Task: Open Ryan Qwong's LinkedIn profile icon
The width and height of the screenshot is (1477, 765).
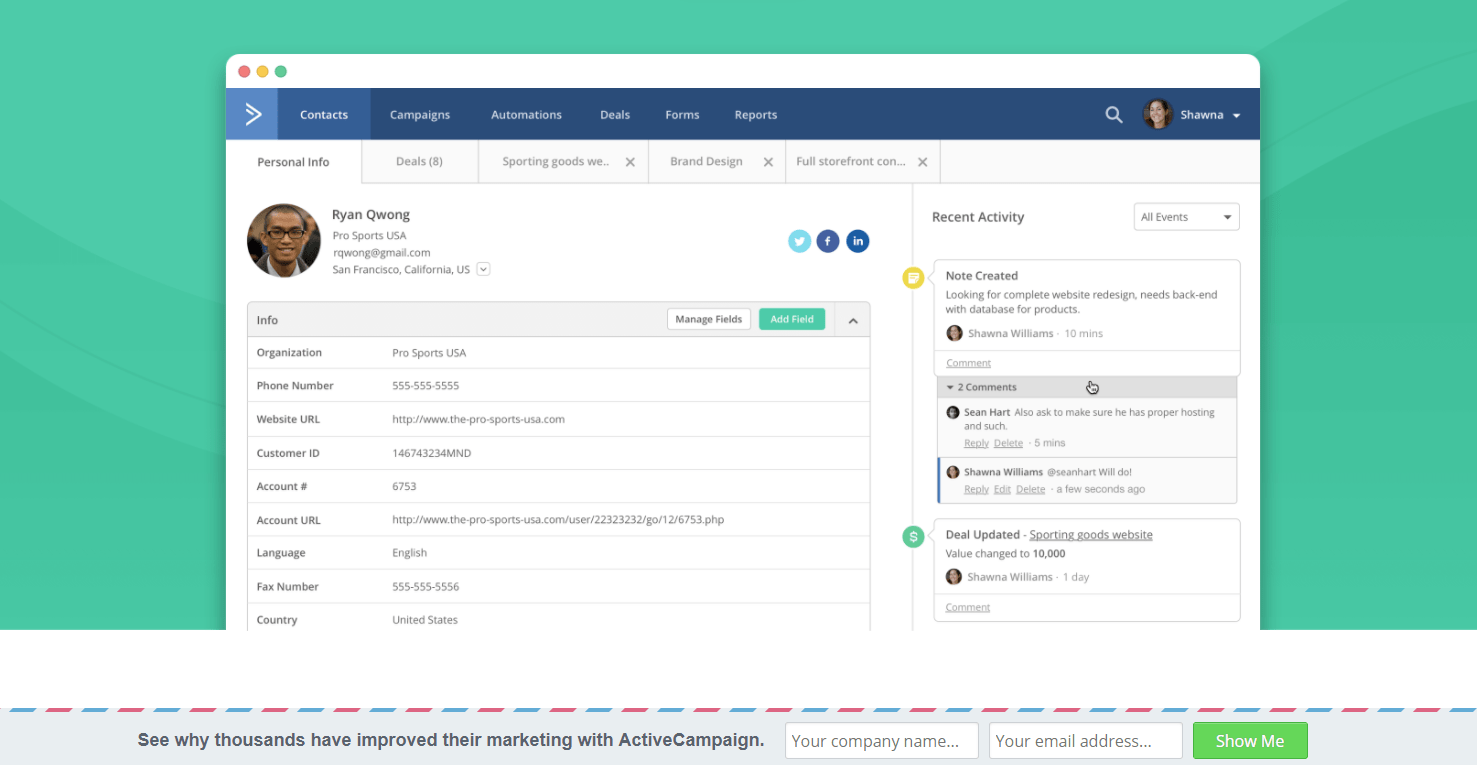Action: pos(858,241)
